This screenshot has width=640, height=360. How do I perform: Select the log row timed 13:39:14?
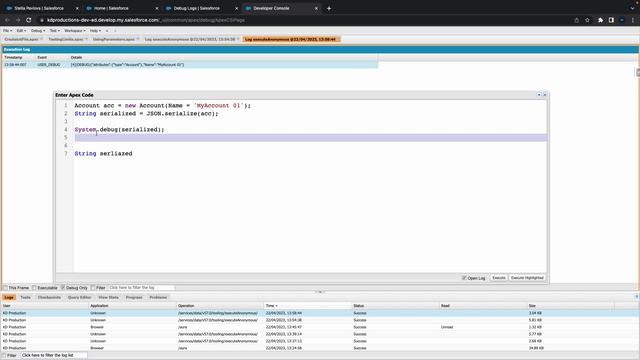[320, 334]
